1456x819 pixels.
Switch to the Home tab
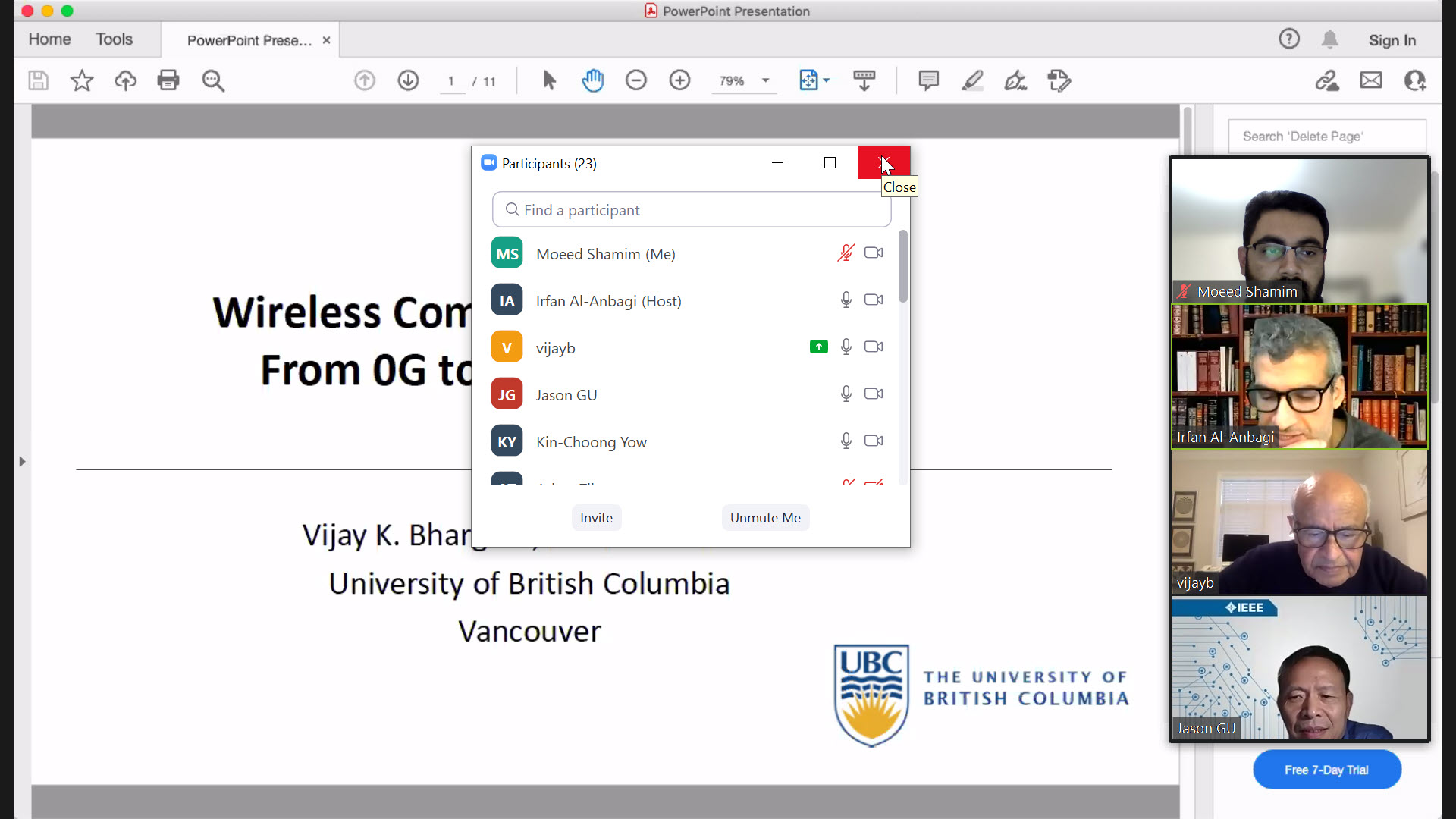(49, 39)
